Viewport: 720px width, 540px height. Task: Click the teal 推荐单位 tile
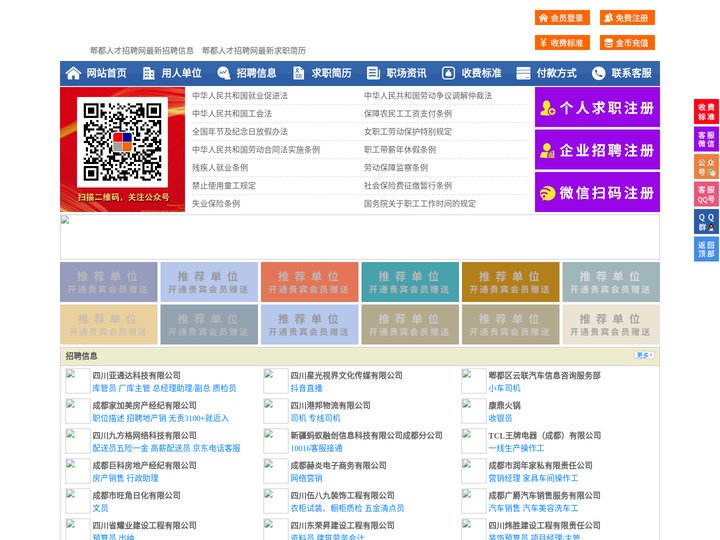point(410,282)
